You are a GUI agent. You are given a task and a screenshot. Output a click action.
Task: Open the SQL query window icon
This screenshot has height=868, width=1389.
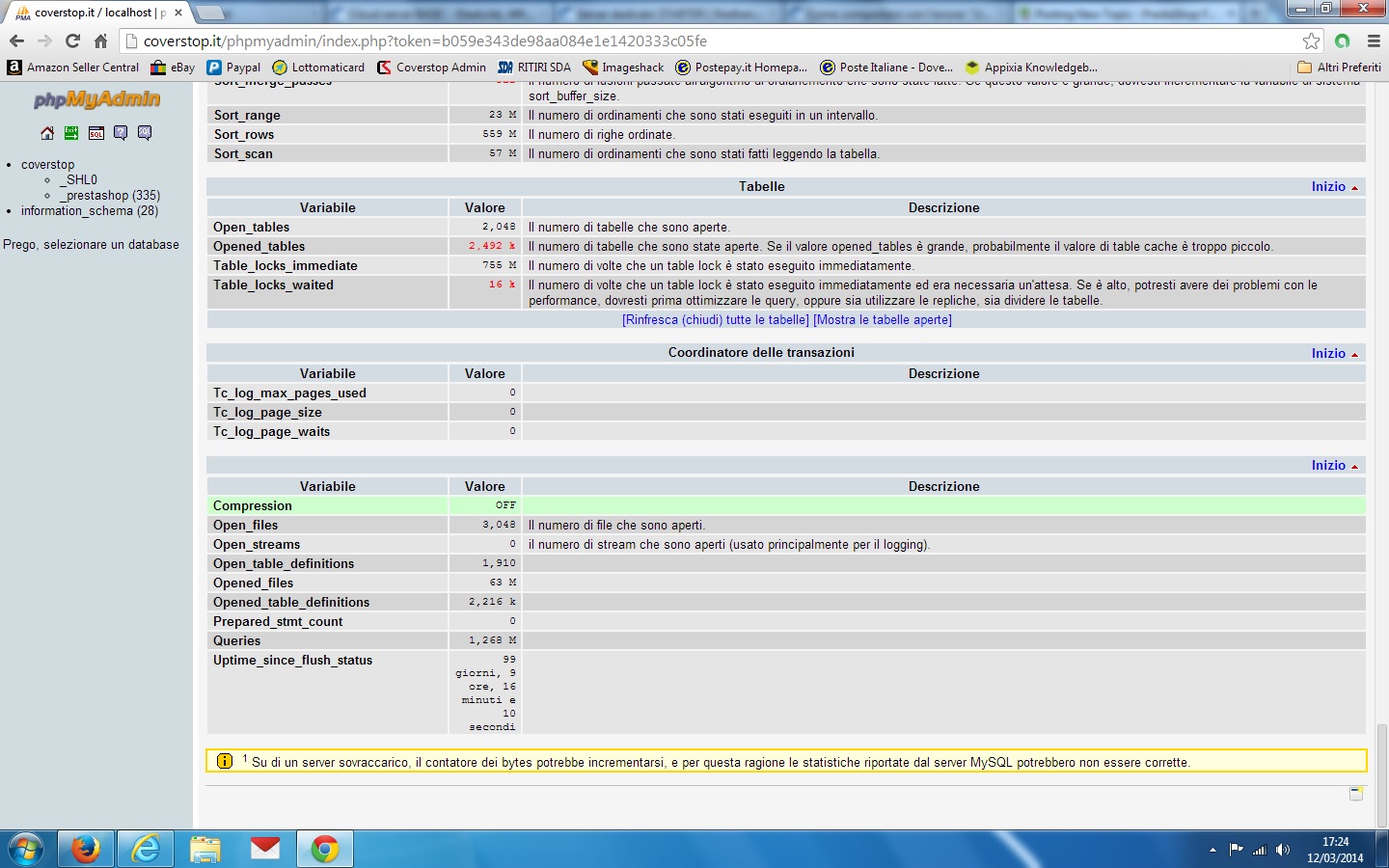click(x=96, y=133)
